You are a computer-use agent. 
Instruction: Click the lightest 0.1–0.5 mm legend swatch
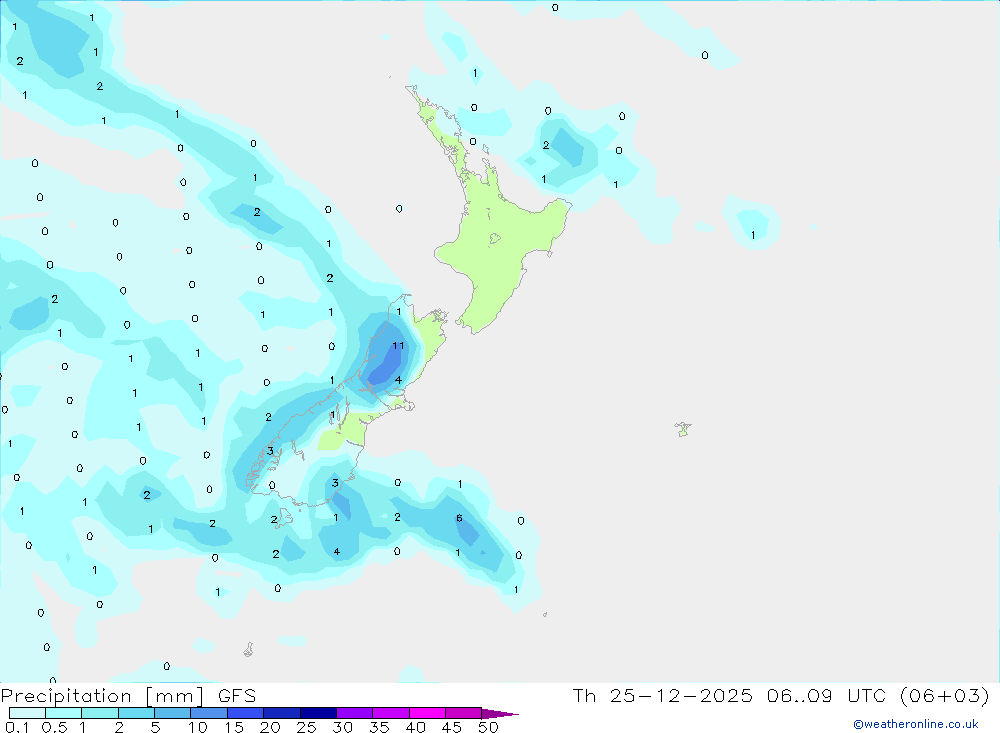tap(27, 713)
